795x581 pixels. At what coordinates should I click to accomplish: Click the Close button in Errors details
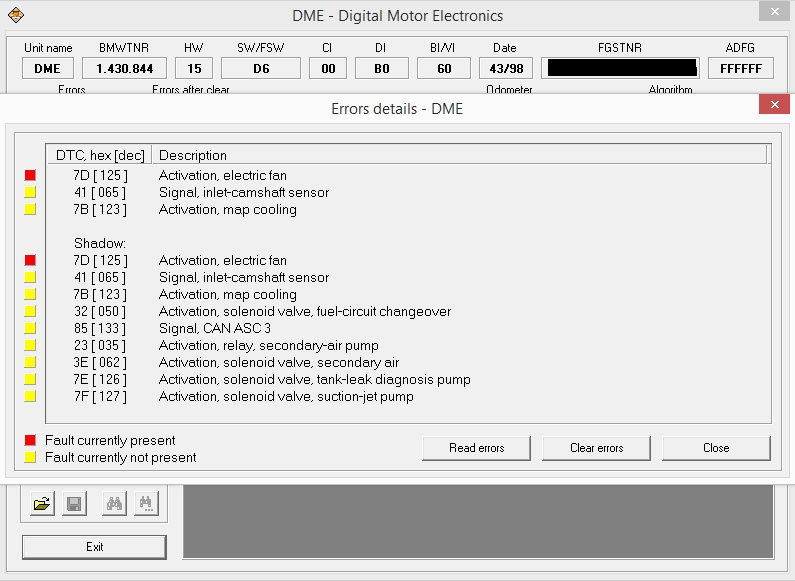(716, 448)
